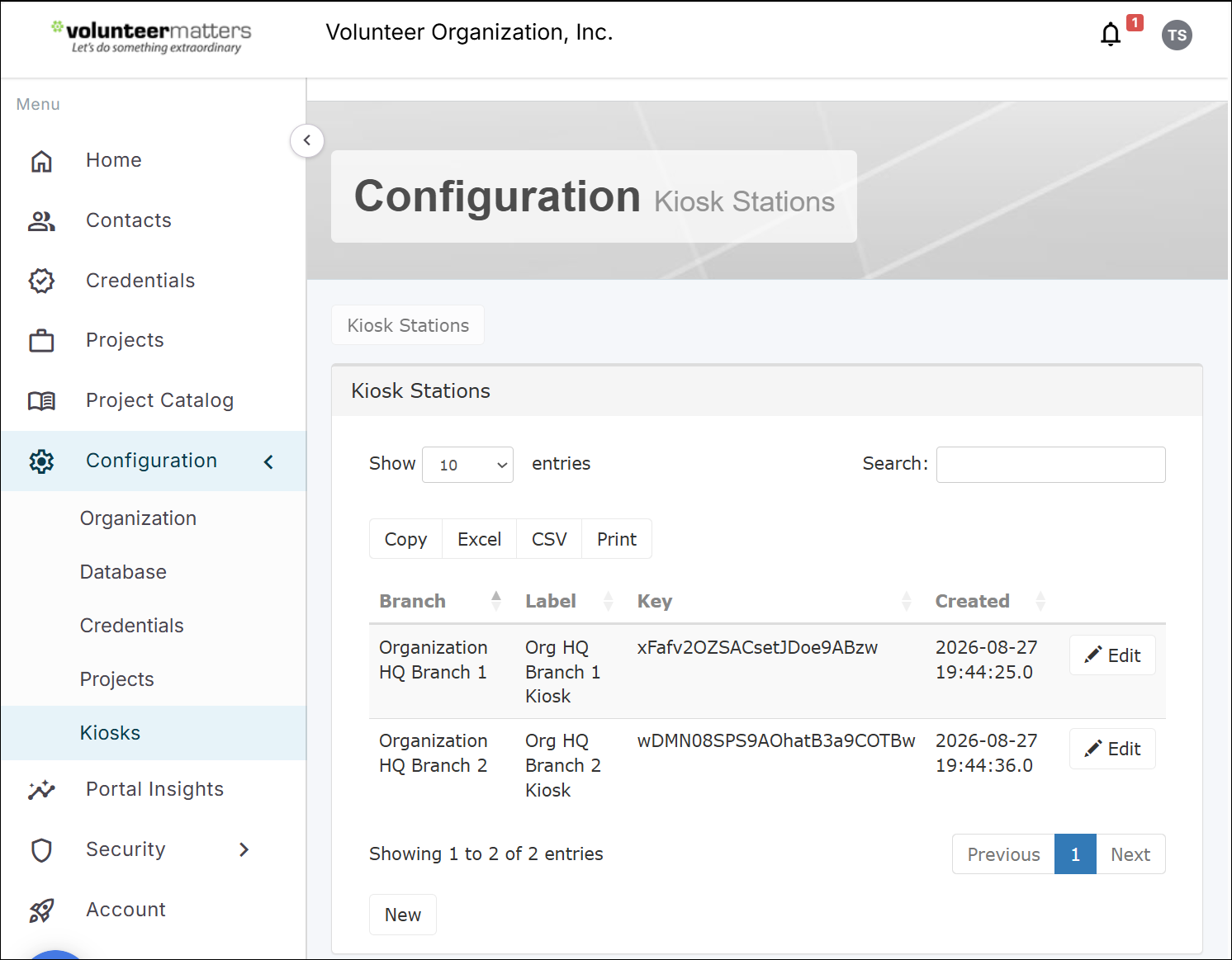Collapse the sidebar with the arrow button
The image size is (1232, 960).
pos(307,140)
